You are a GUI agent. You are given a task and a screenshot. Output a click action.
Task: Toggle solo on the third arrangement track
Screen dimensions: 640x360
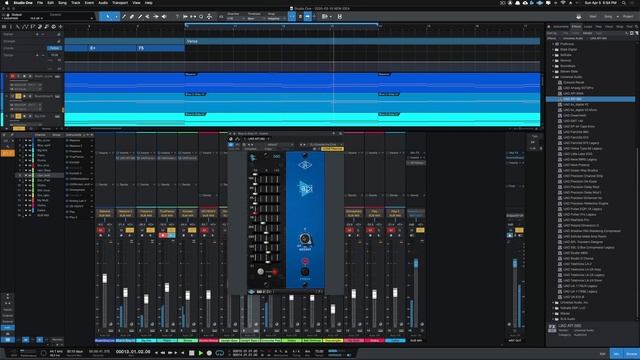(18, 116)
